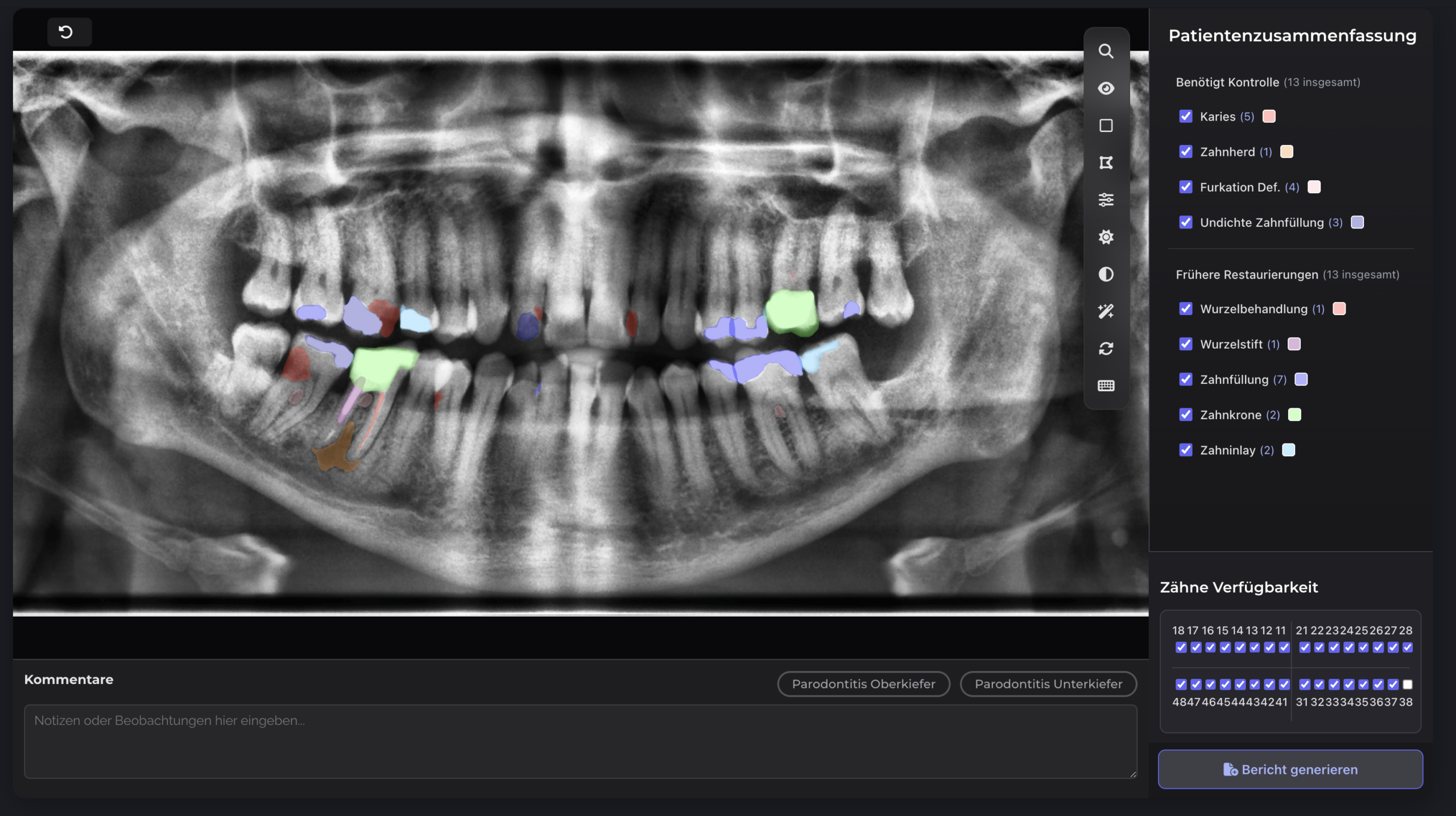1456x816 pixels.
Task: Click the refresh arrows icon in toolbar
Action: pos(1106,349)
